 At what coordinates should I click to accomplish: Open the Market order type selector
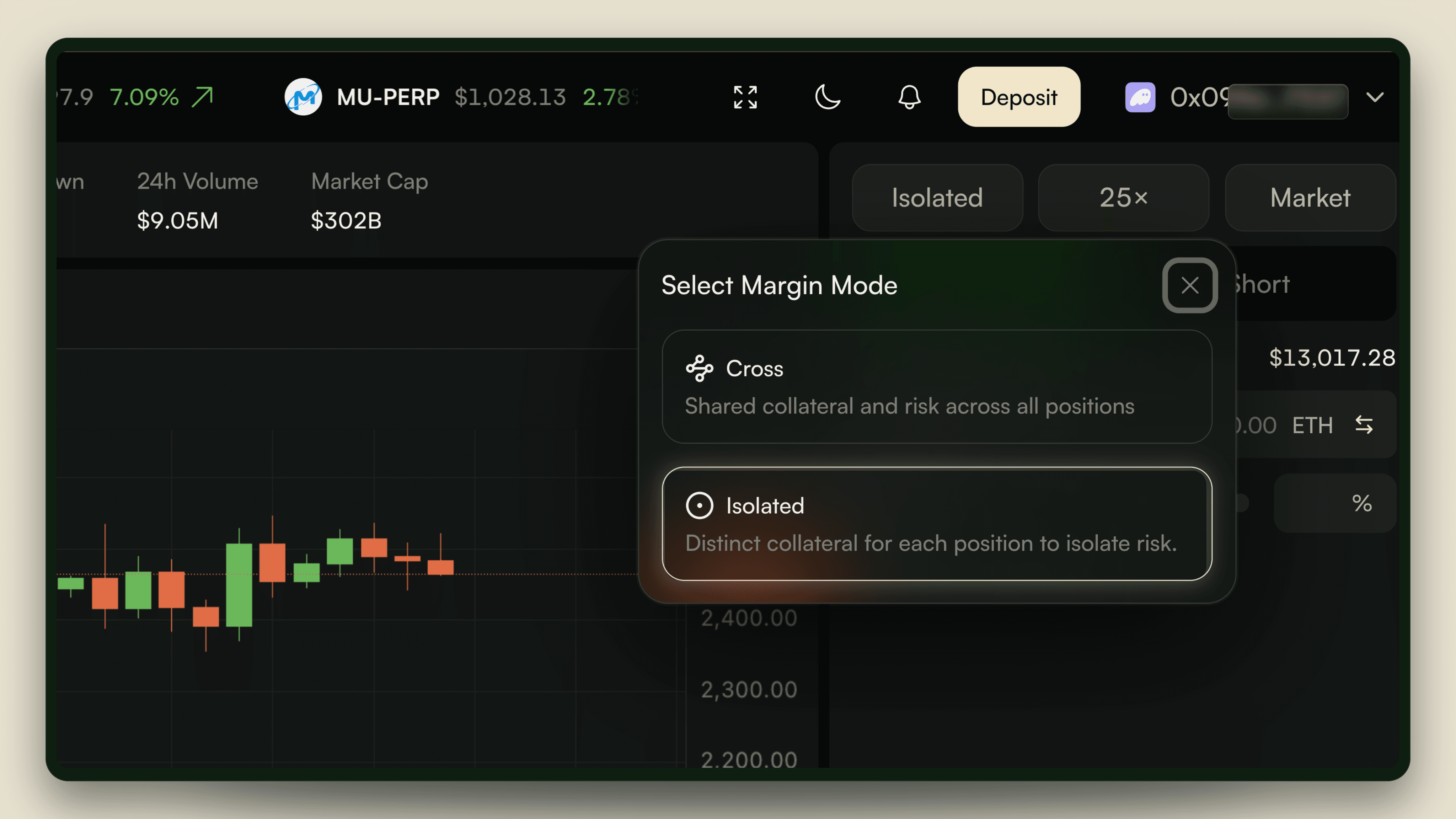(1310, 197)
